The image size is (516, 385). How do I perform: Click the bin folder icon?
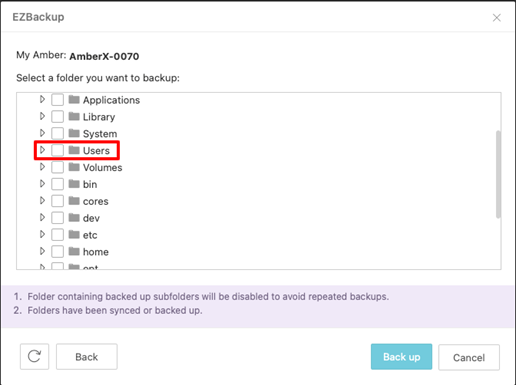click(74, 184)
